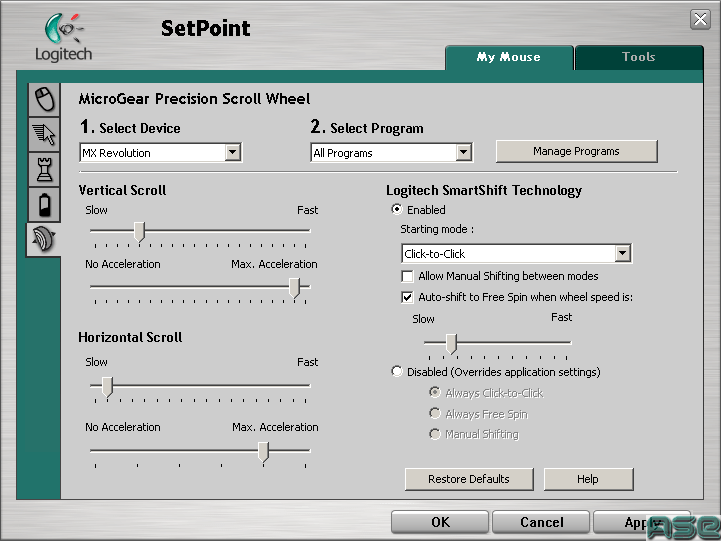This screenshot has width=721, height=541.
Task: Open the Starting mode dropdown arrow
Action: (623, 253)
